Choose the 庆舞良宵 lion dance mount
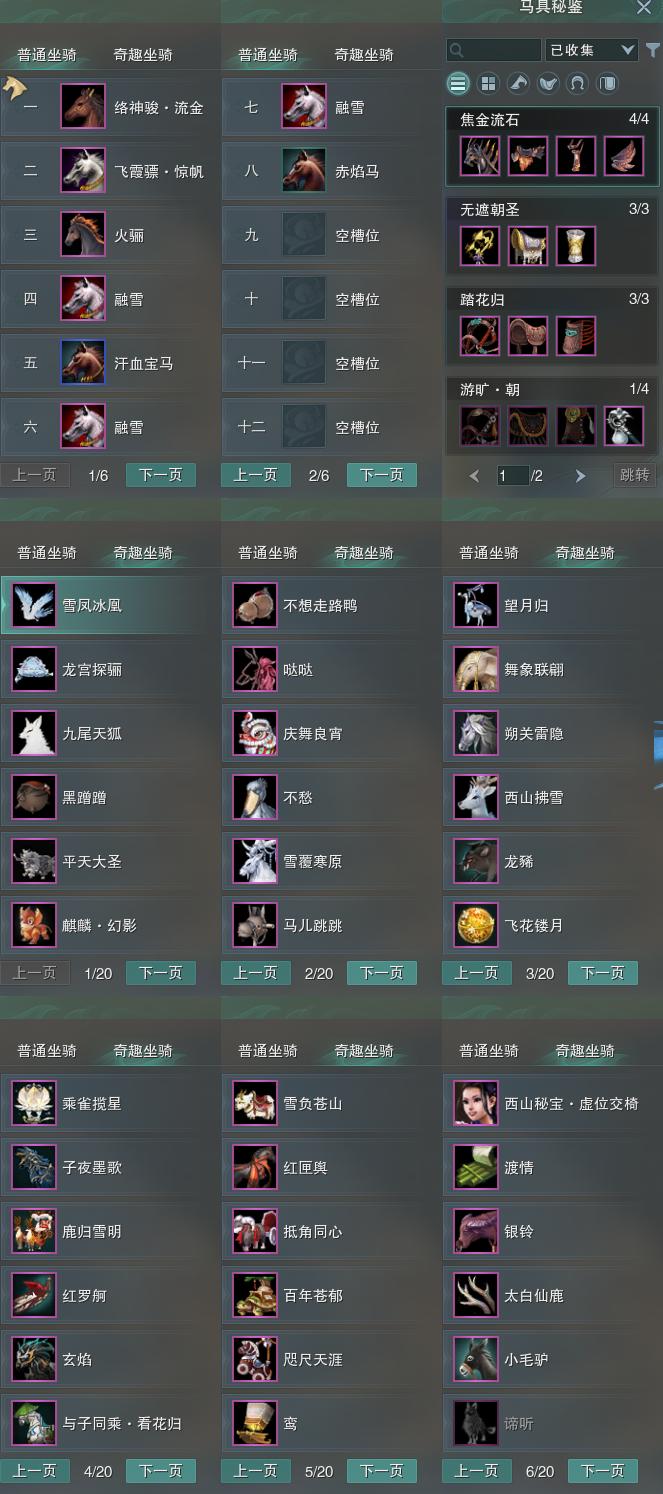Viewport: 663px width, 1494px height. (330, 734)
